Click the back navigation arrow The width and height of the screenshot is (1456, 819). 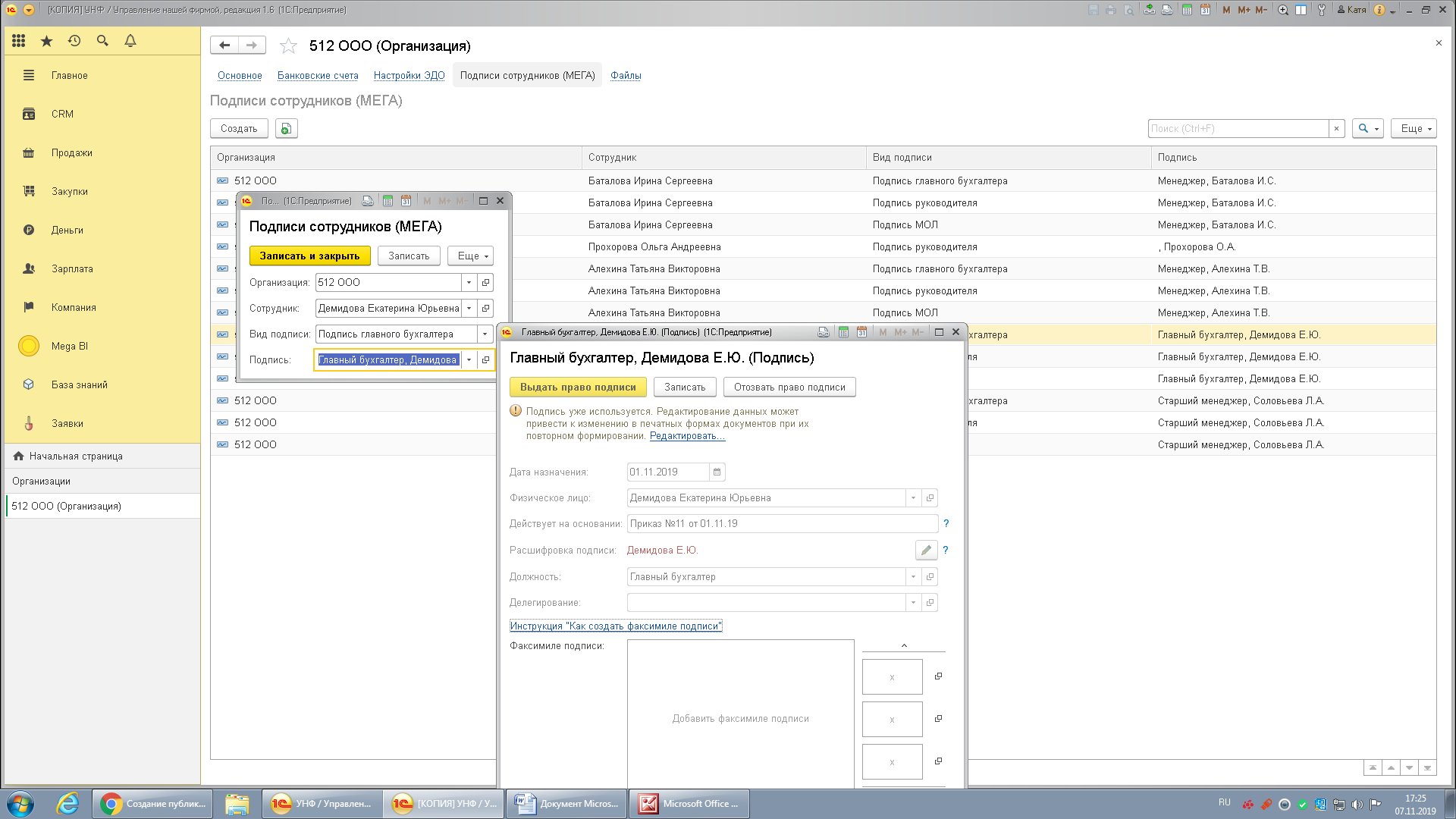224,45
